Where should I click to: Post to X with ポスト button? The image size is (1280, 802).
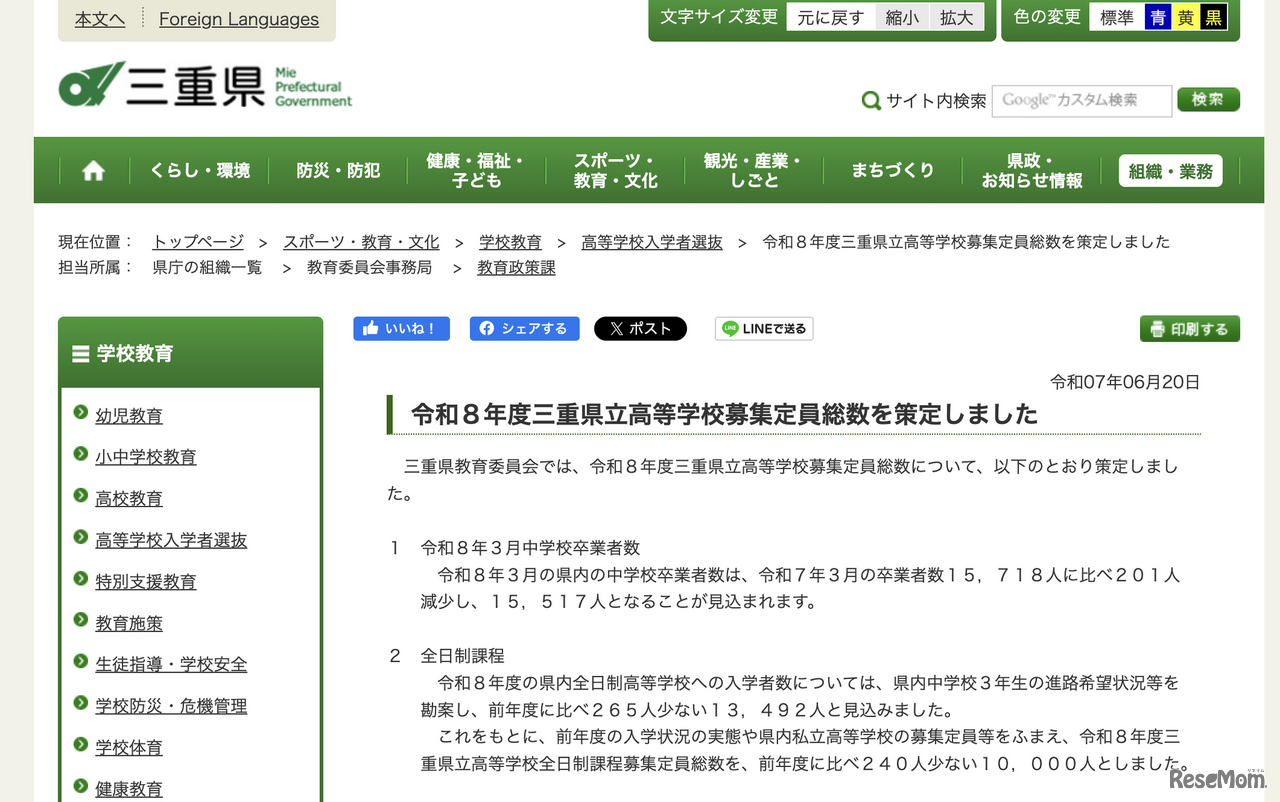640,329
